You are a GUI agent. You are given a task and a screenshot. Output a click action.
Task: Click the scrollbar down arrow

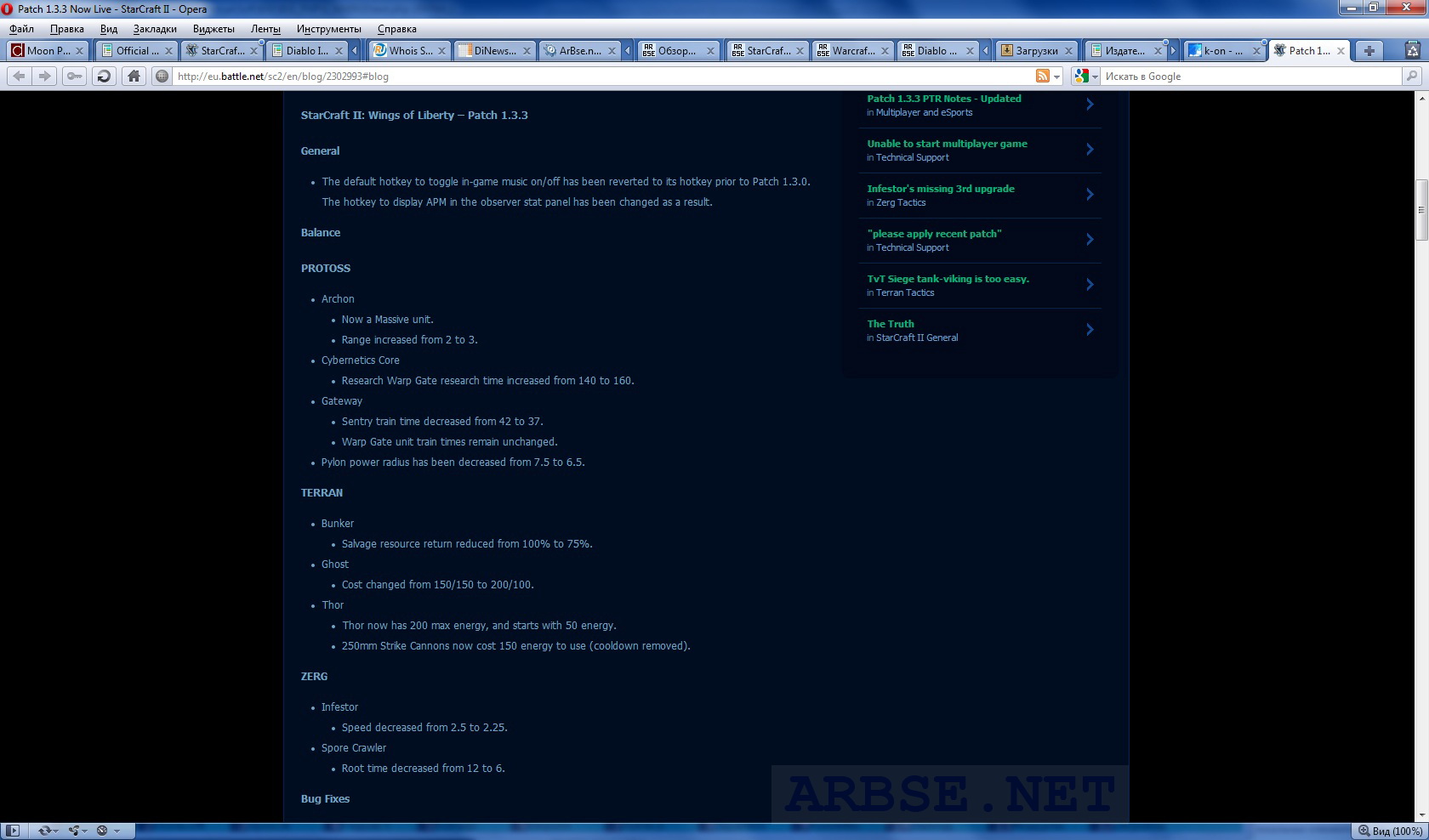click(x=1420, y=815)
